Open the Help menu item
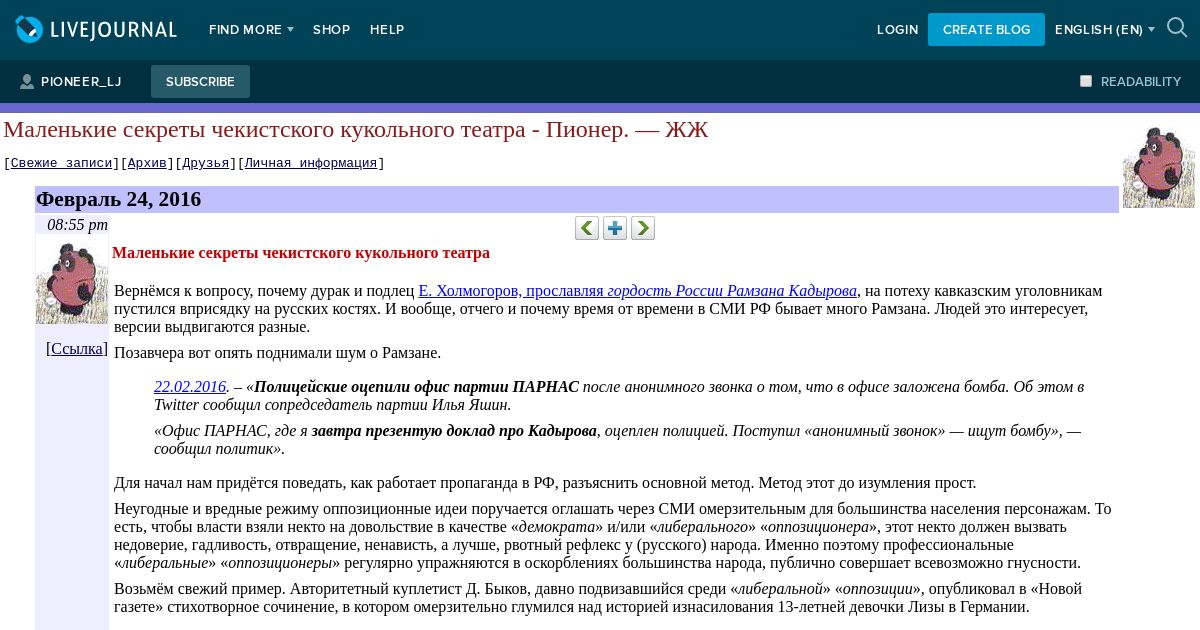This screenshot has width=1200, height=630. coord(387,30)
